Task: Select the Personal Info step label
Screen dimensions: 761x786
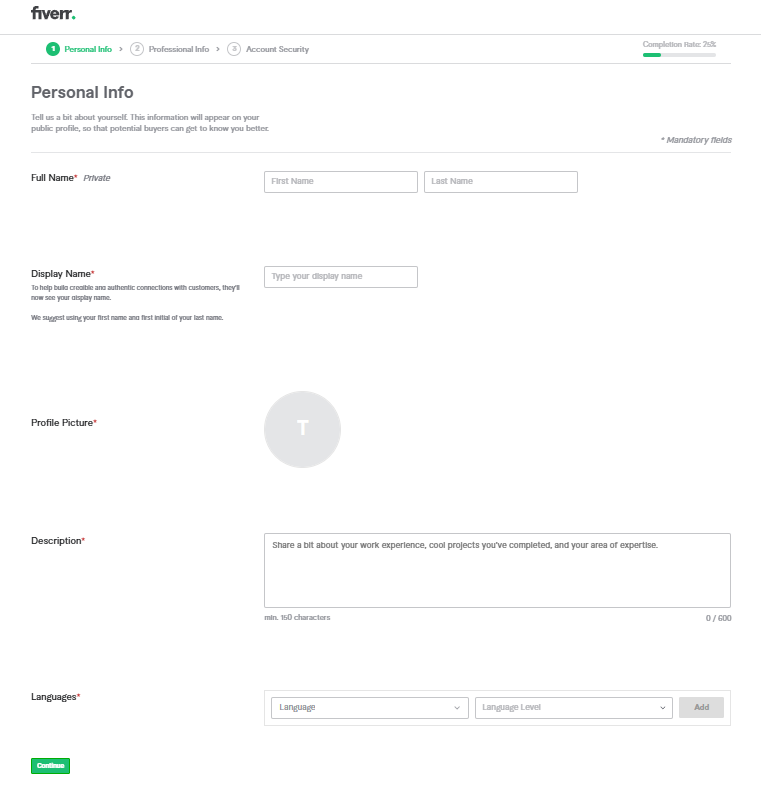Action: pos(88,49)
